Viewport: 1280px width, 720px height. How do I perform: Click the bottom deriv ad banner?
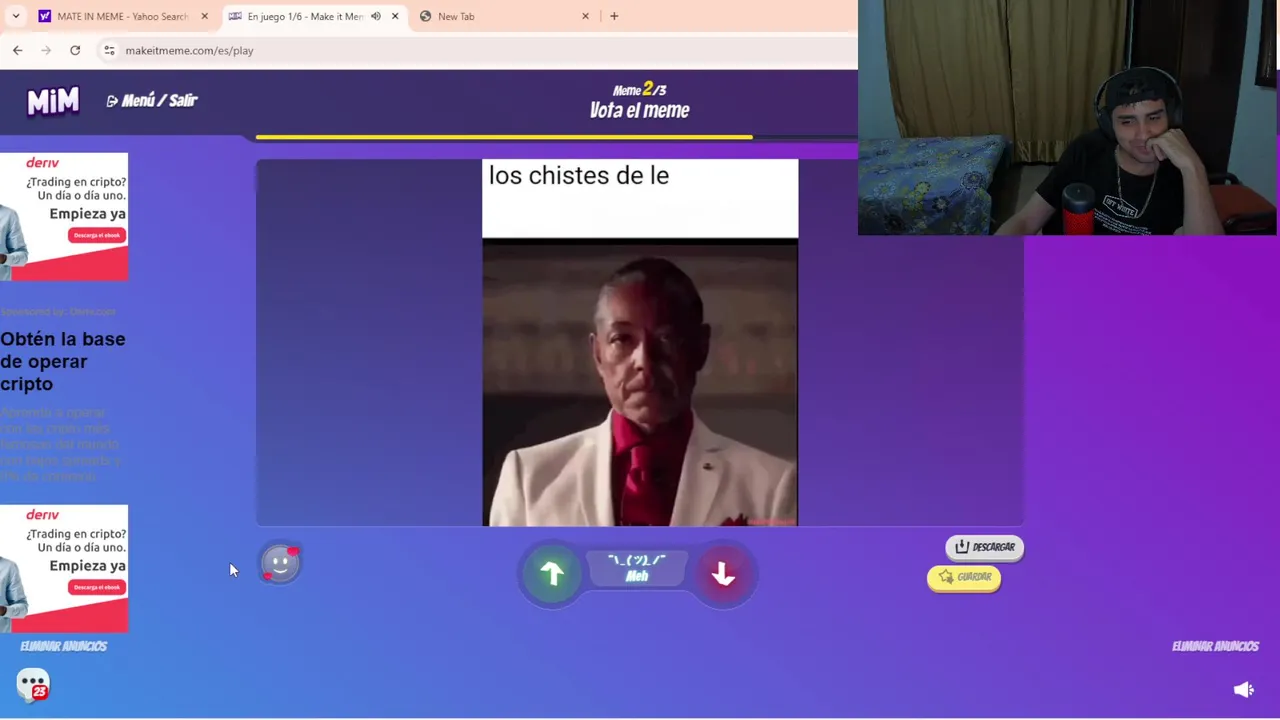(64, 568)
